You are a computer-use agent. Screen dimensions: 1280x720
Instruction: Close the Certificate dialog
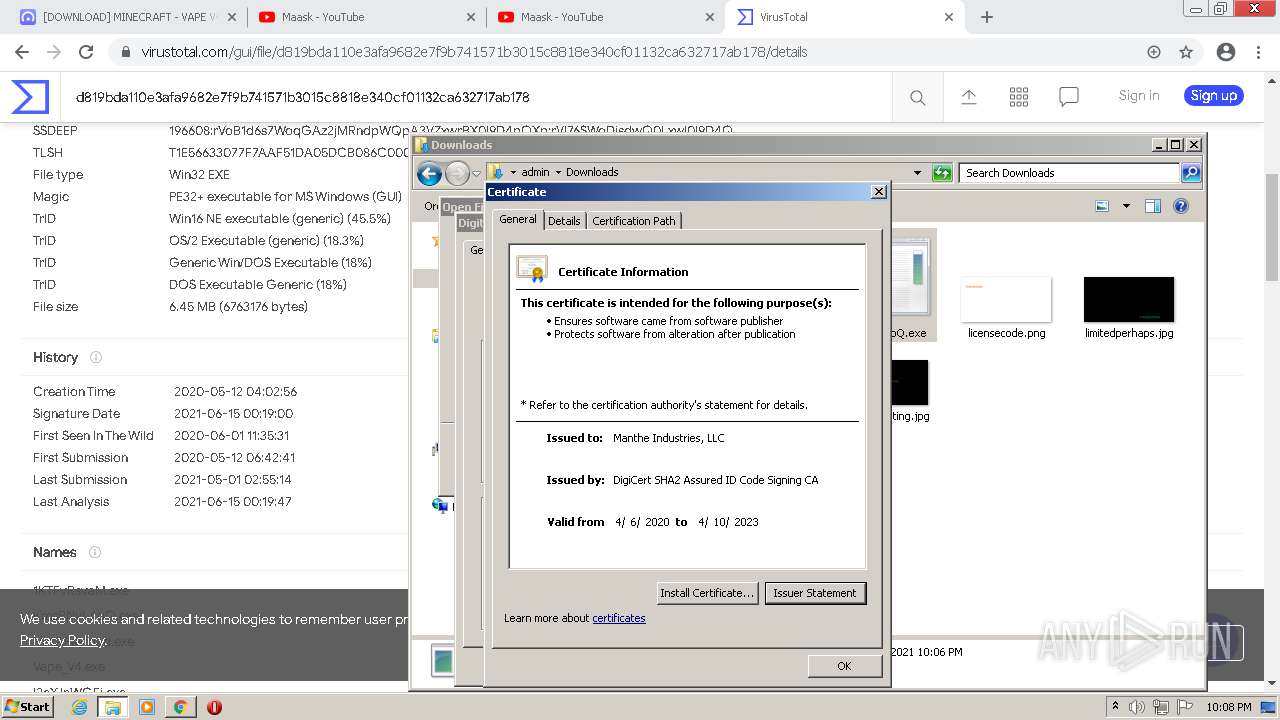[879, 192]
